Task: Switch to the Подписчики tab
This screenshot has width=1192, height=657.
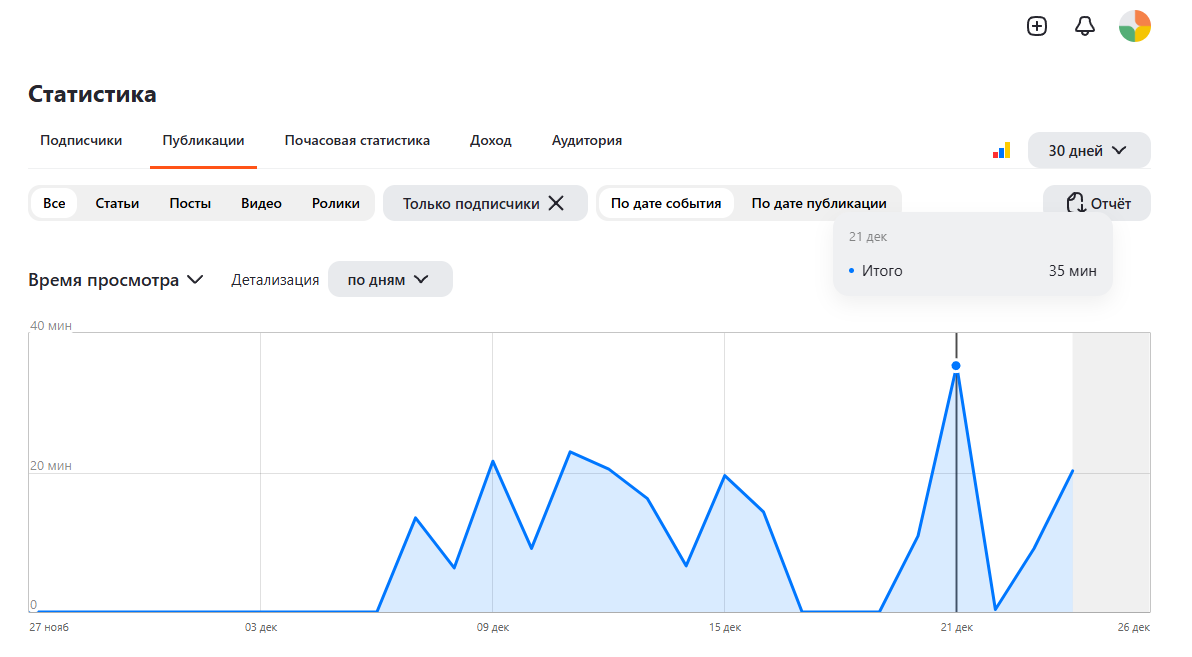Action: pyautogui.click(x=81, y=141)
